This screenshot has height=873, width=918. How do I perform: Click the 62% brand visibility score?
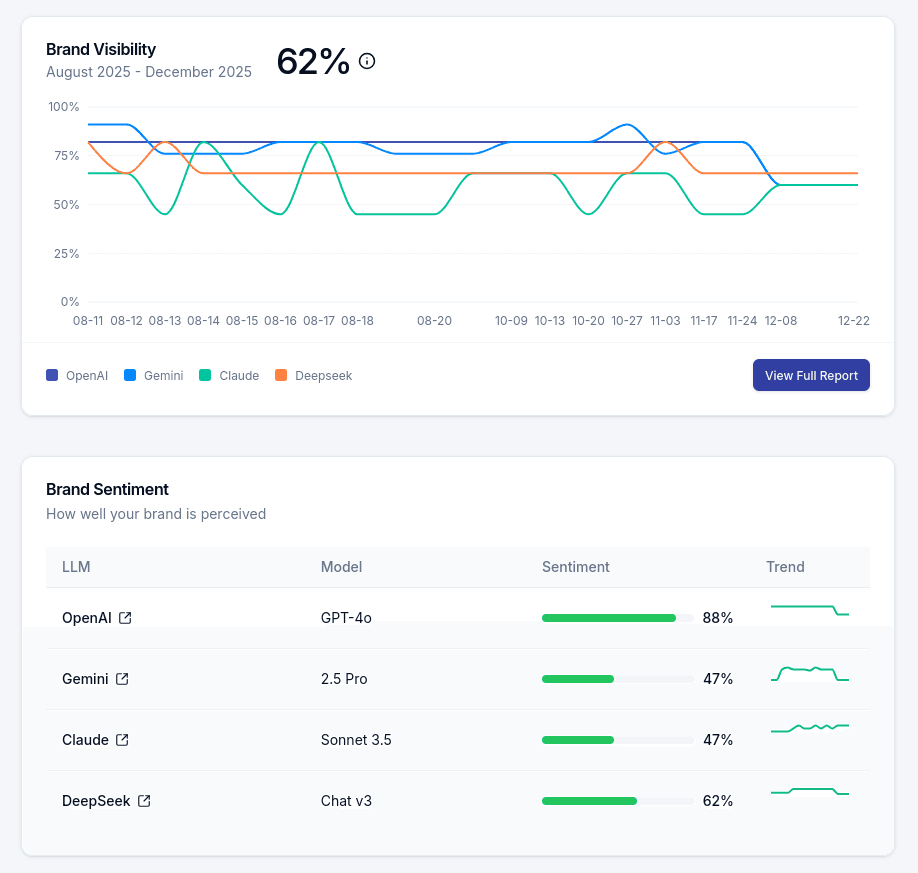(313, 61)
